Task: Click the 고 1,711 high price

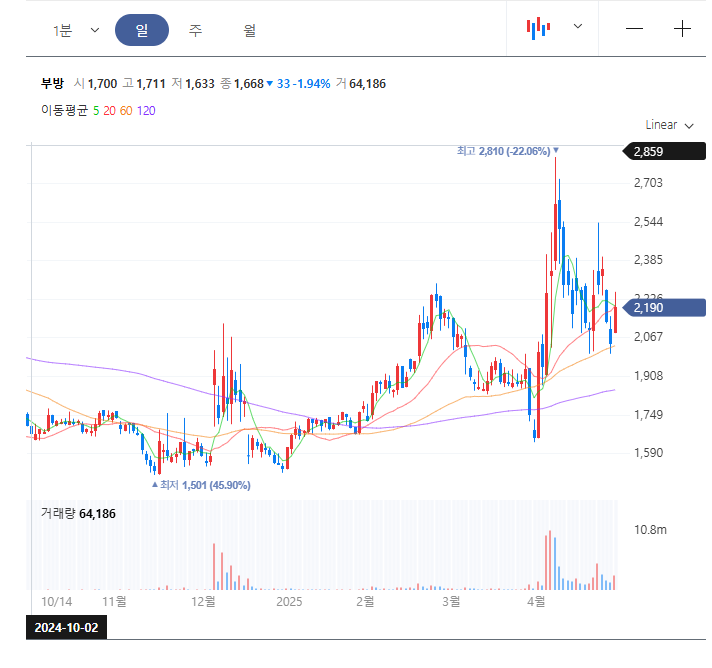Action: 144,84
